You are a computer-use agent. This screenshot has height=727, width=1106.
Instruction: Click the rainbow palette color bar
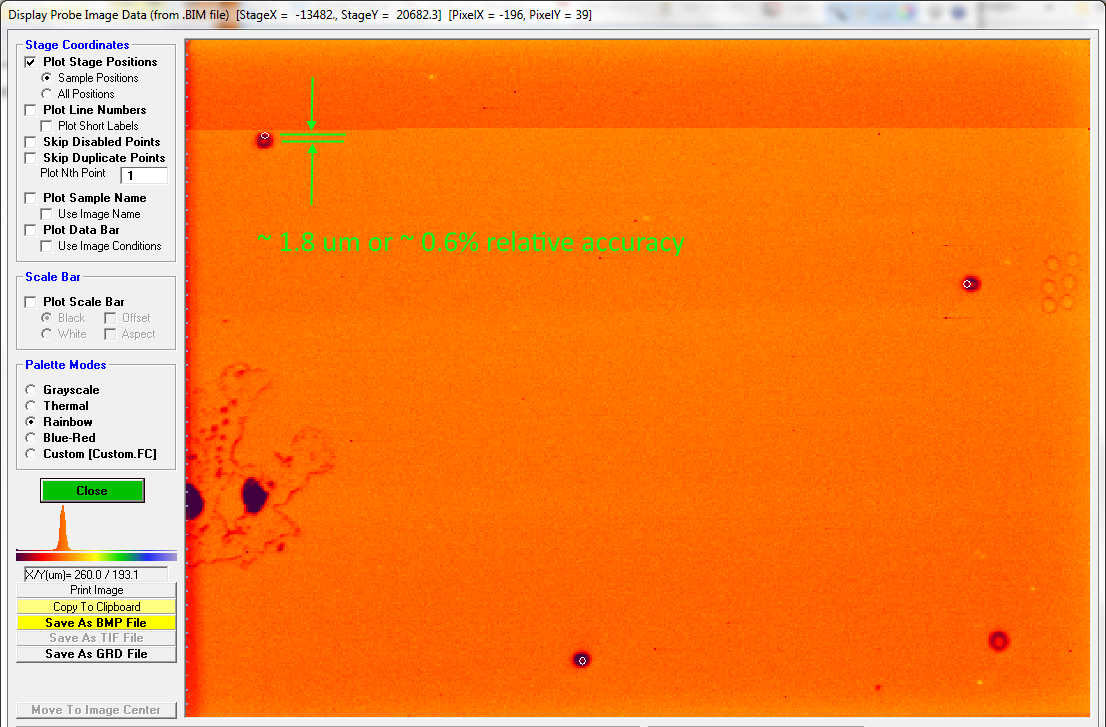[x=96, y=556]
